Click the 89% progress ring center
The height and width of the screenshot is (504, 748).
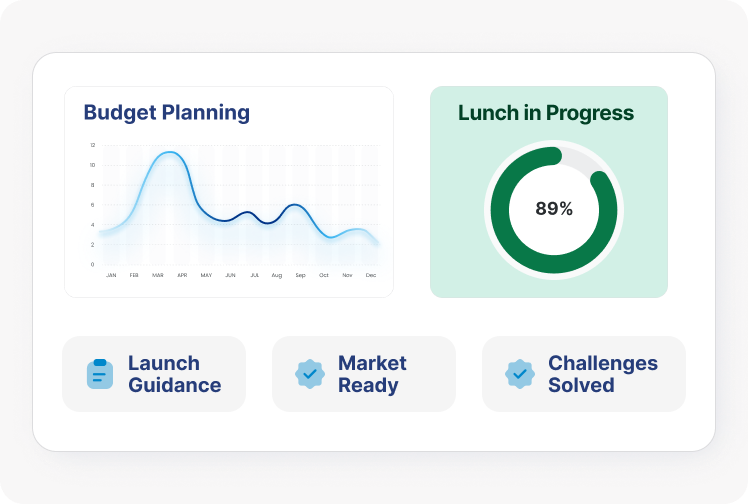[x=554, y=209]
